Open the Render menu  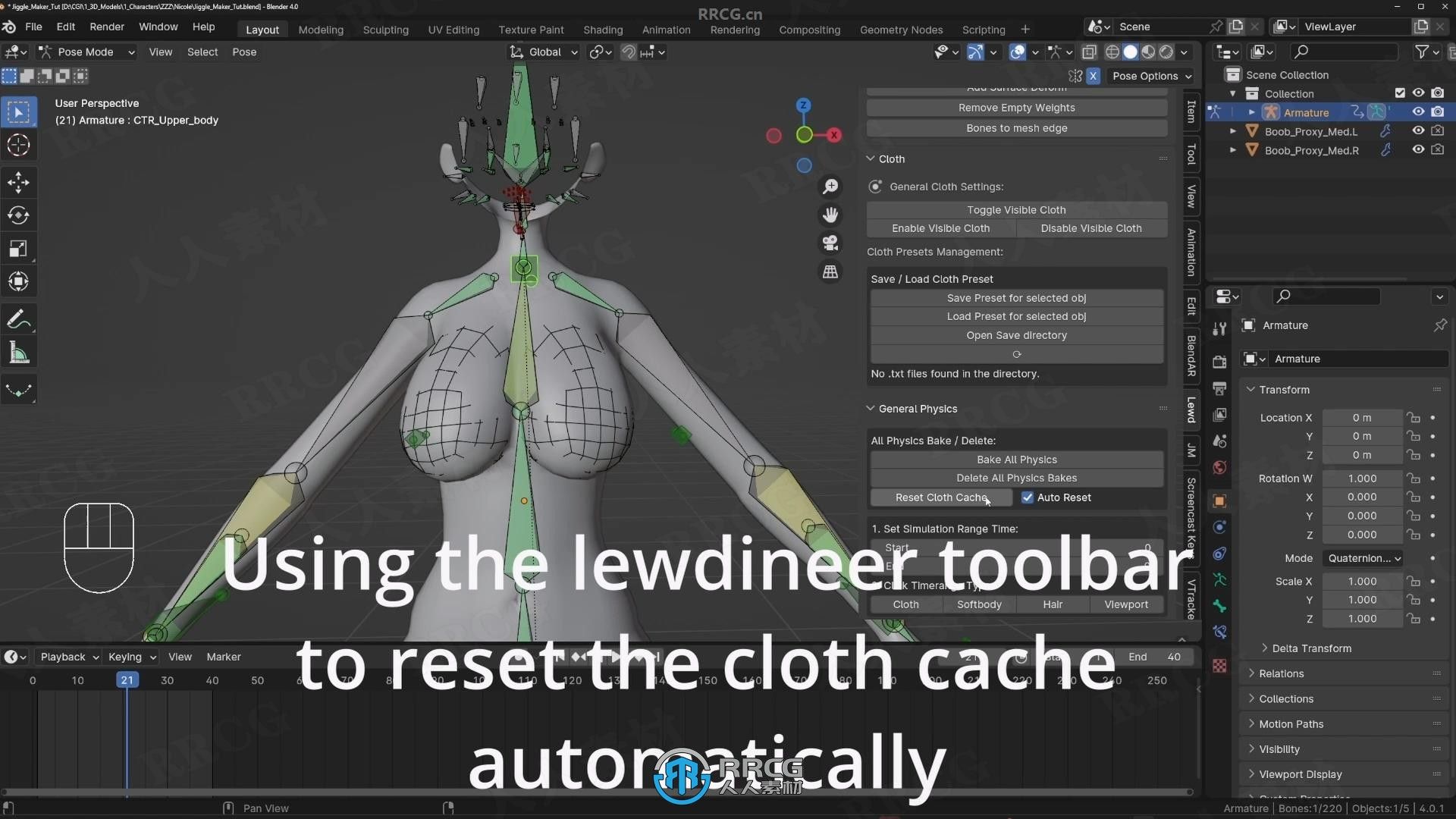[107, 27]
